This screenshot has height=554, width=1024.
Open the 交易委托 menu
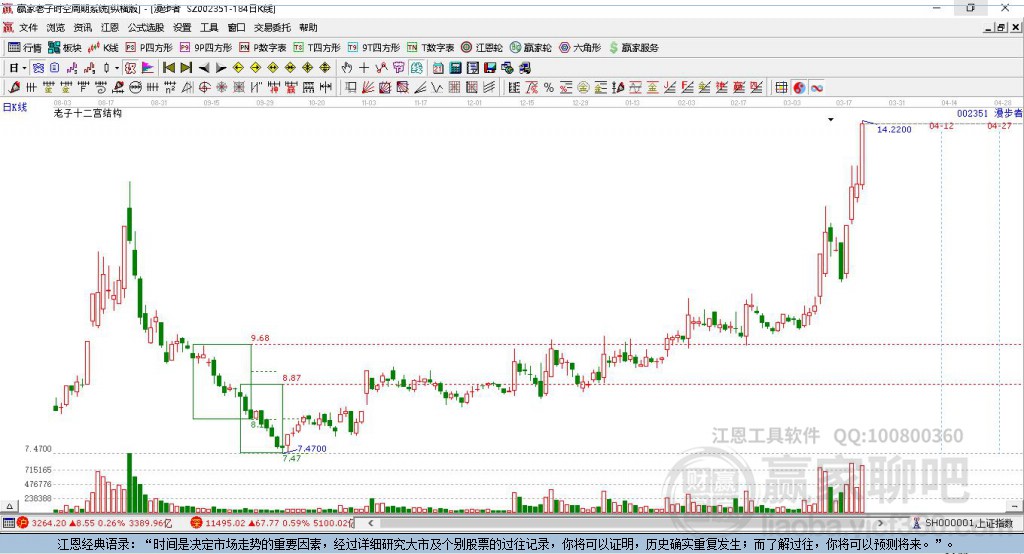[272, 27]
